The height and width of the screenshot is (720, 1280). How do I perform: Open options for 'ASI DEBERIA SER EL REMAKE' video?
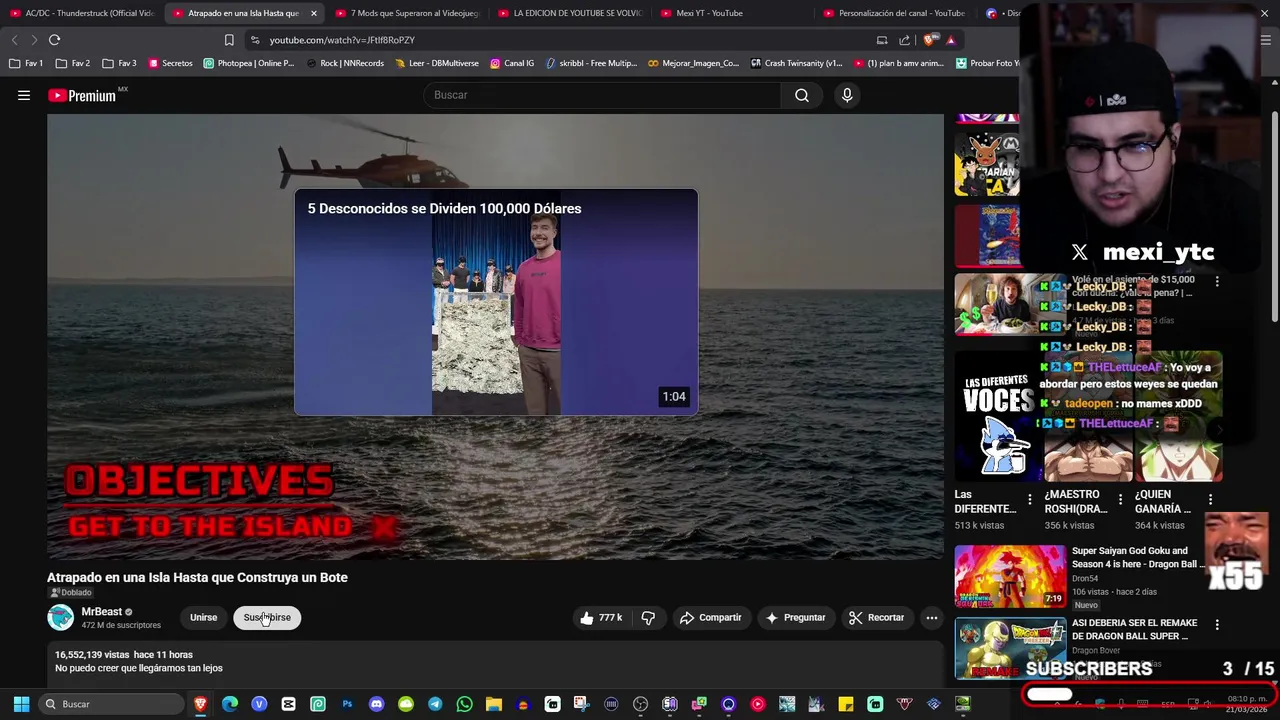coord(1217,625)
